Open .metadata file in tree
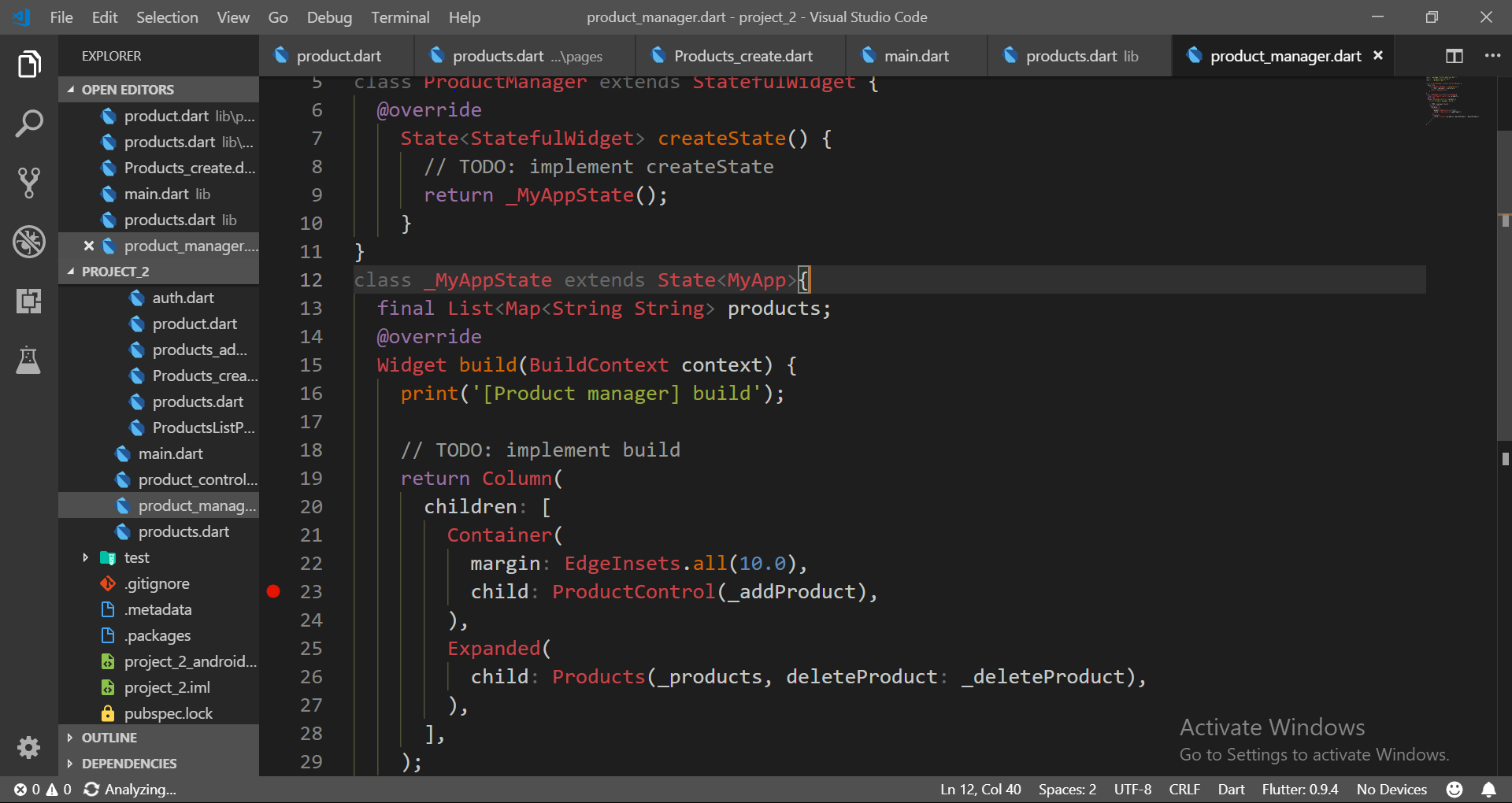The image size is (1512, 803). (x=158, y=609)
